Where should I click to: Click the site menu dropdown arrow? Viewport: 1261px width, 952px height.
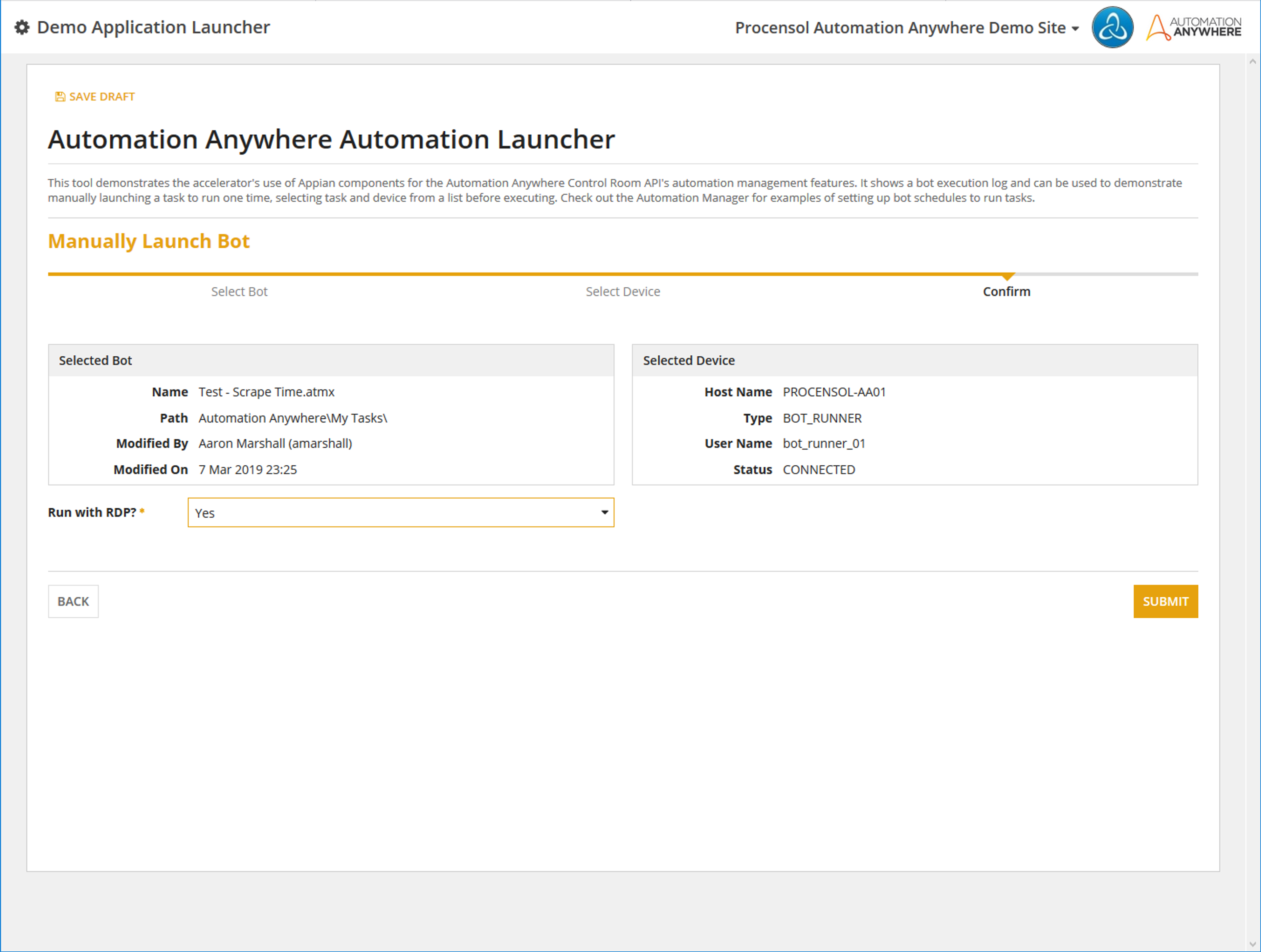[x=1075, y=29]
